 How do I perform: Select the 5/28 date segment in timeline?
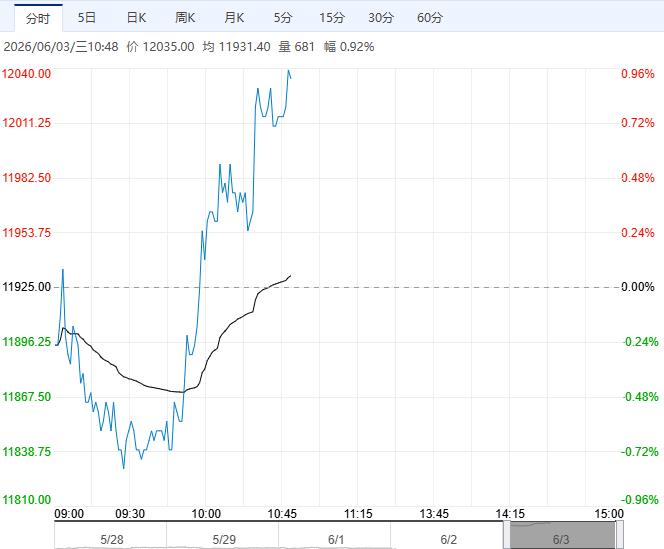click(x=112, y=539)
